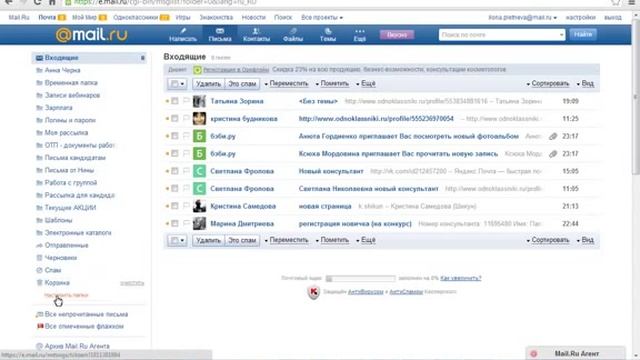Open Знакомства in top navigation
This screenshot has height=360, width=640.
[x=216, y=18]
